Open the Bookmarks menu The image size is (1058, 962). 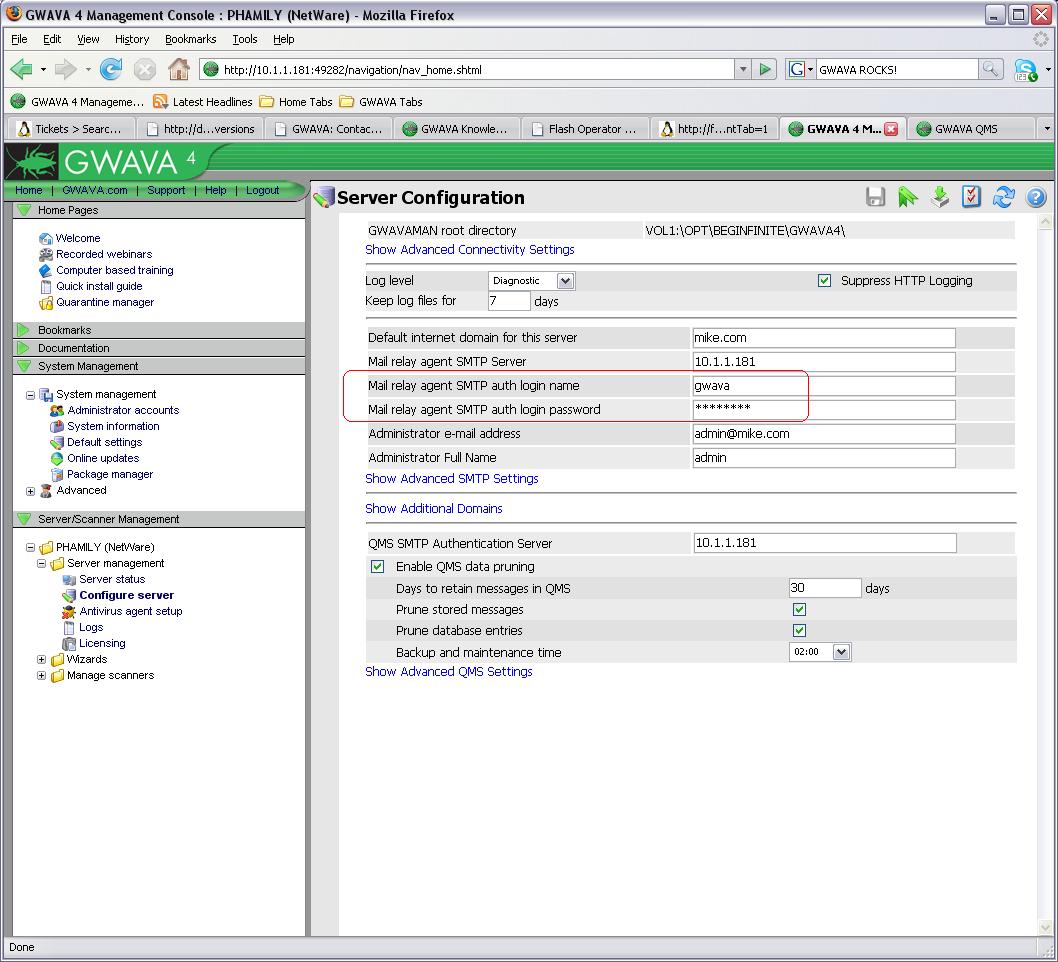tap(190, 39)
